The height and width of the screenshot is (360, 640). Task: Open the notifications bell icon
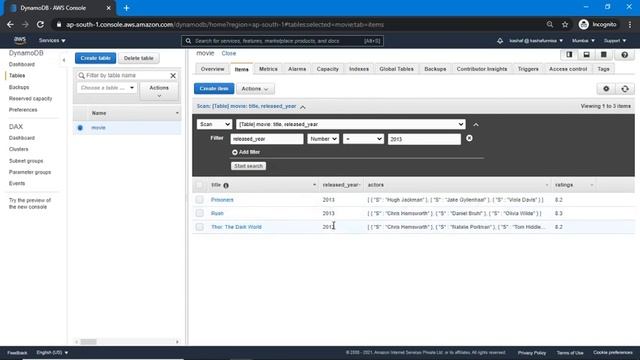pyautogui.click(x=500, y=41)
